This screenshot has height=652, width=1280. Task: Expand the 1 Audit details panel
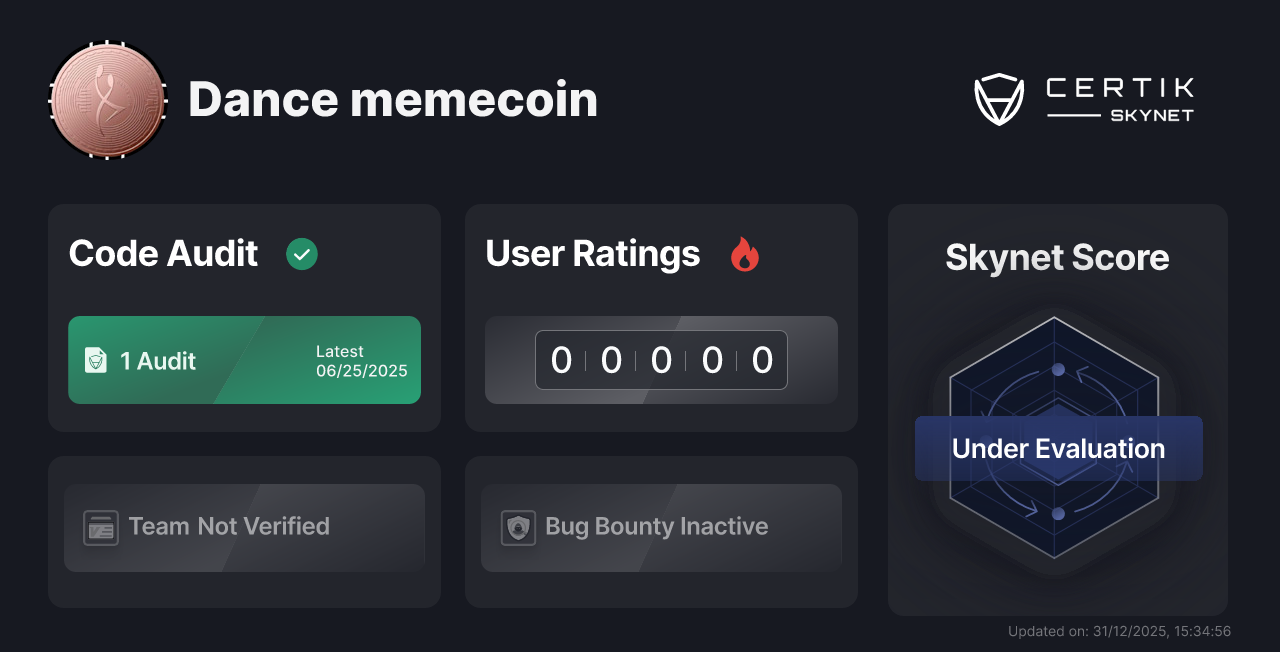(244, 360)
